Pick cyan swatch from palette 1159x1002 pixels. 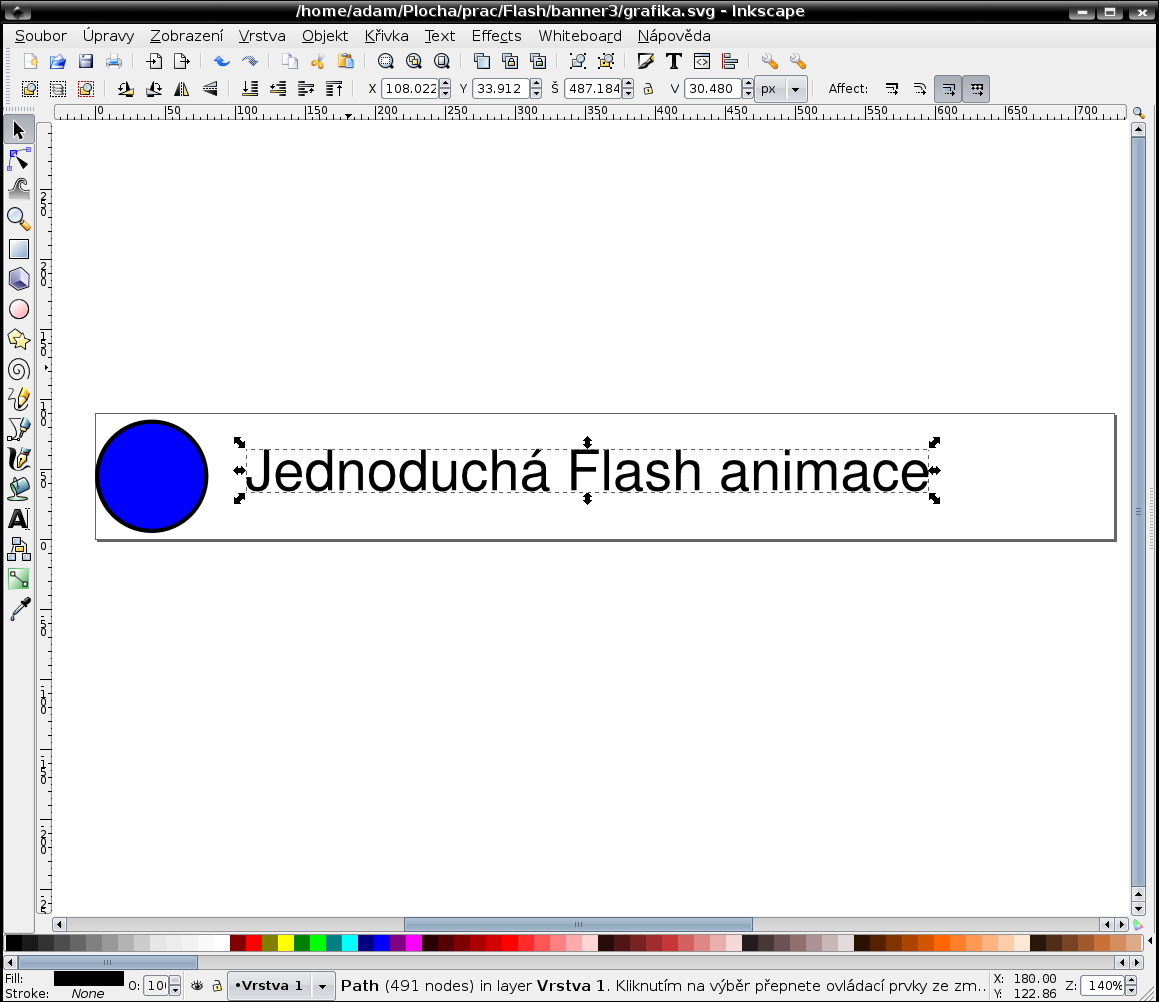350,943
